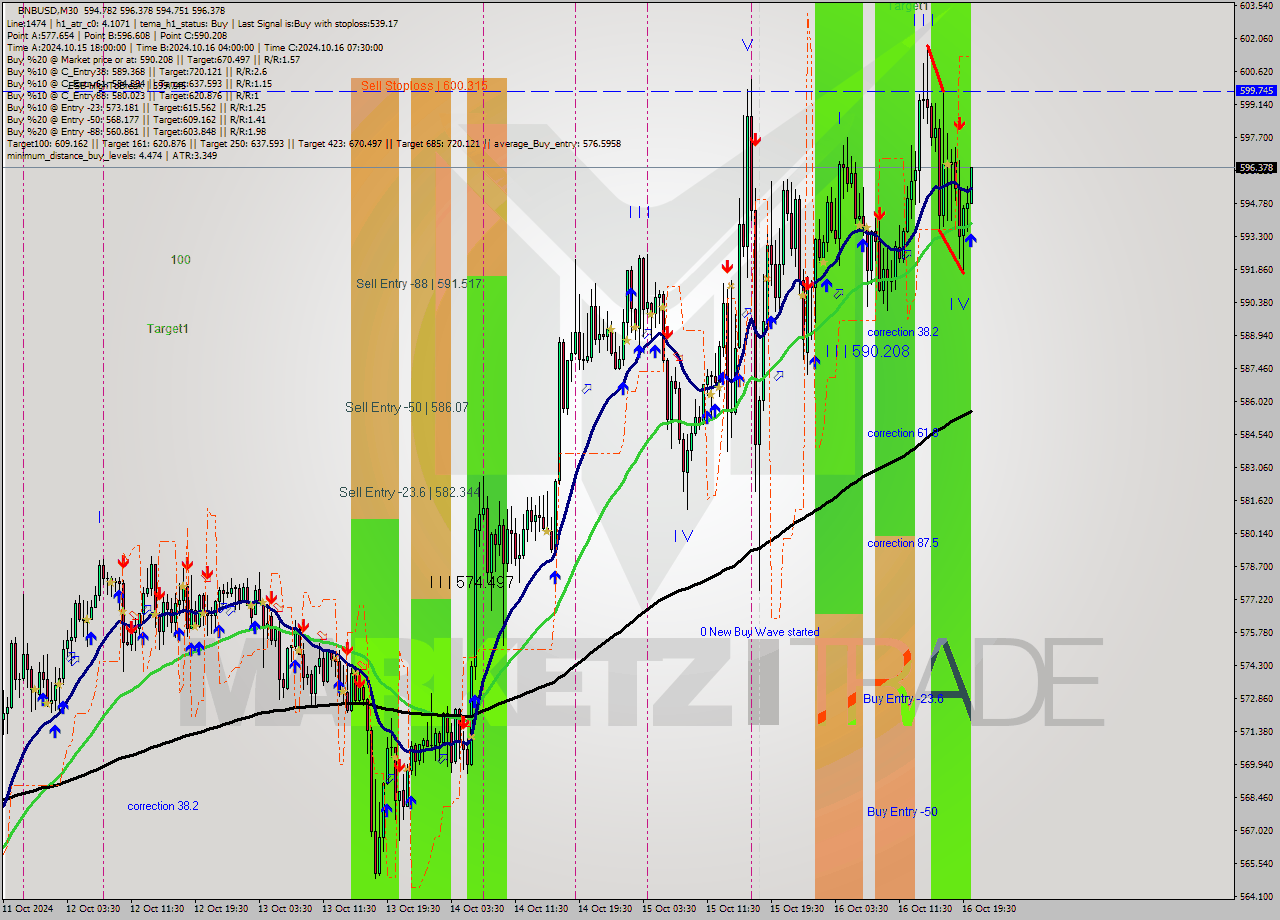1280x920 pixels.
Task: Select the 'correction 61.8' label
Action: 903,433
